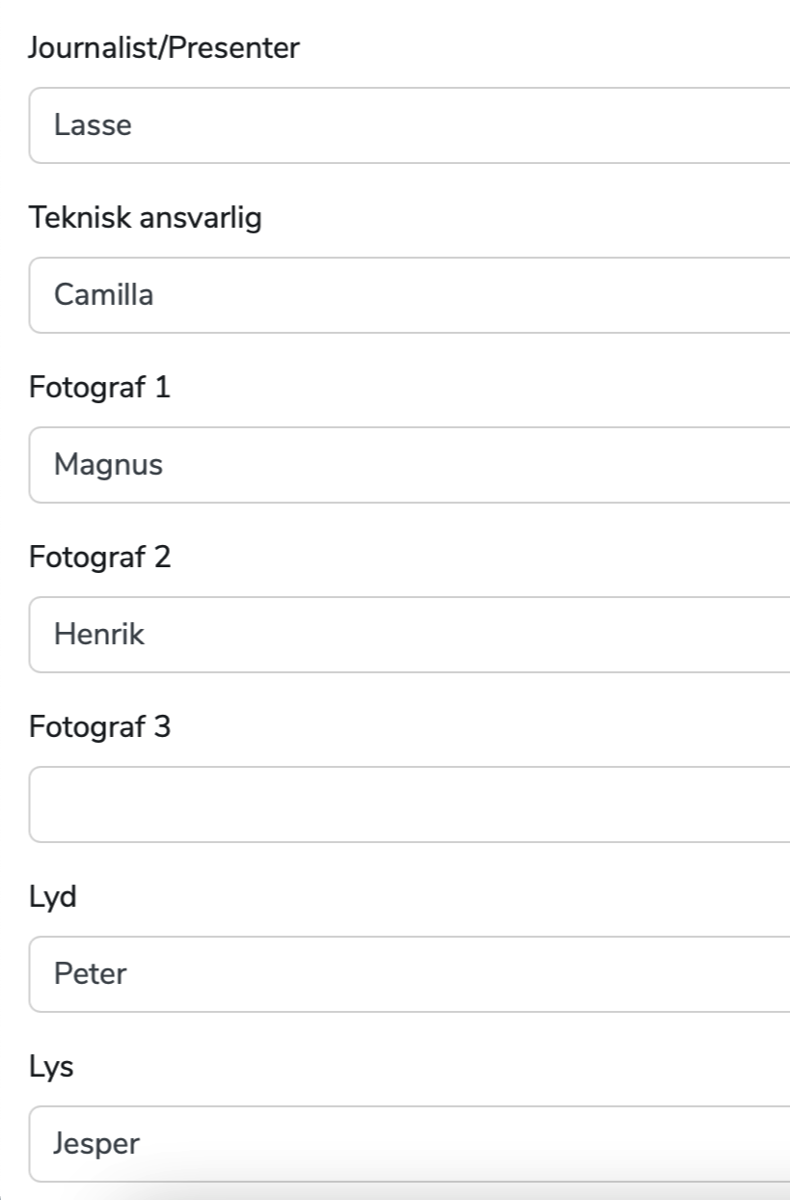Click on the name Peter

(90, 974)
